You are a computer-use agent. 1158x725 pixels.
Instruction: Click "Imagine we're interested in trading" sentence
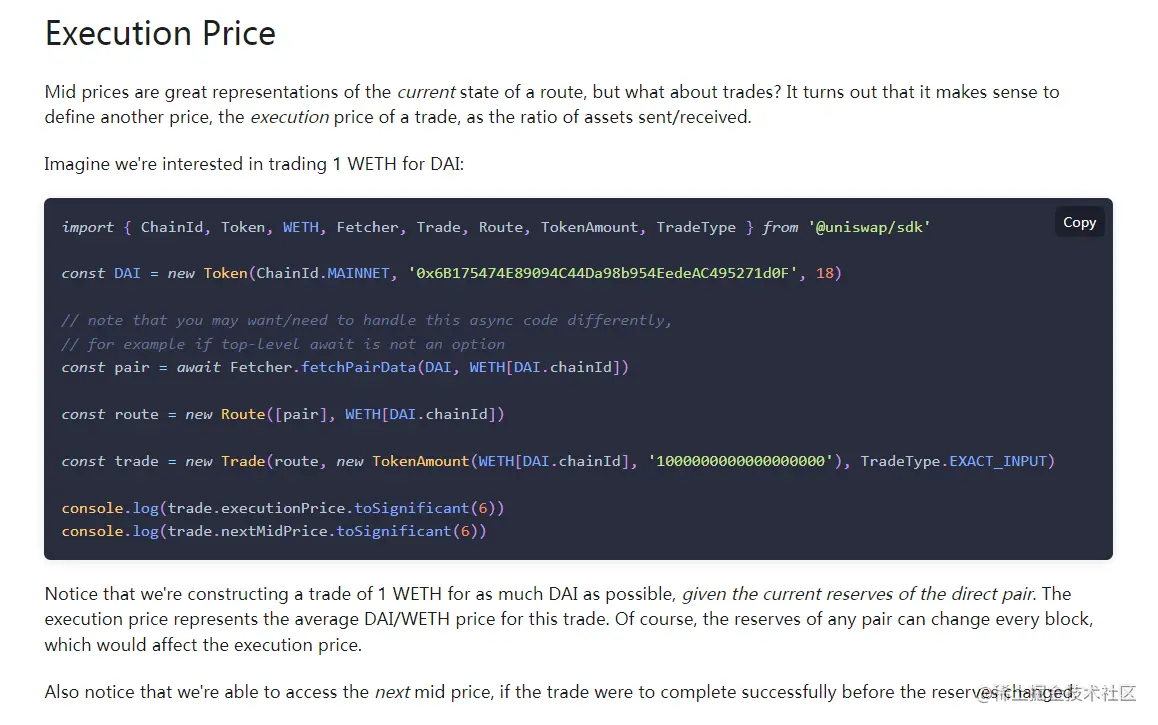[254, 164]
